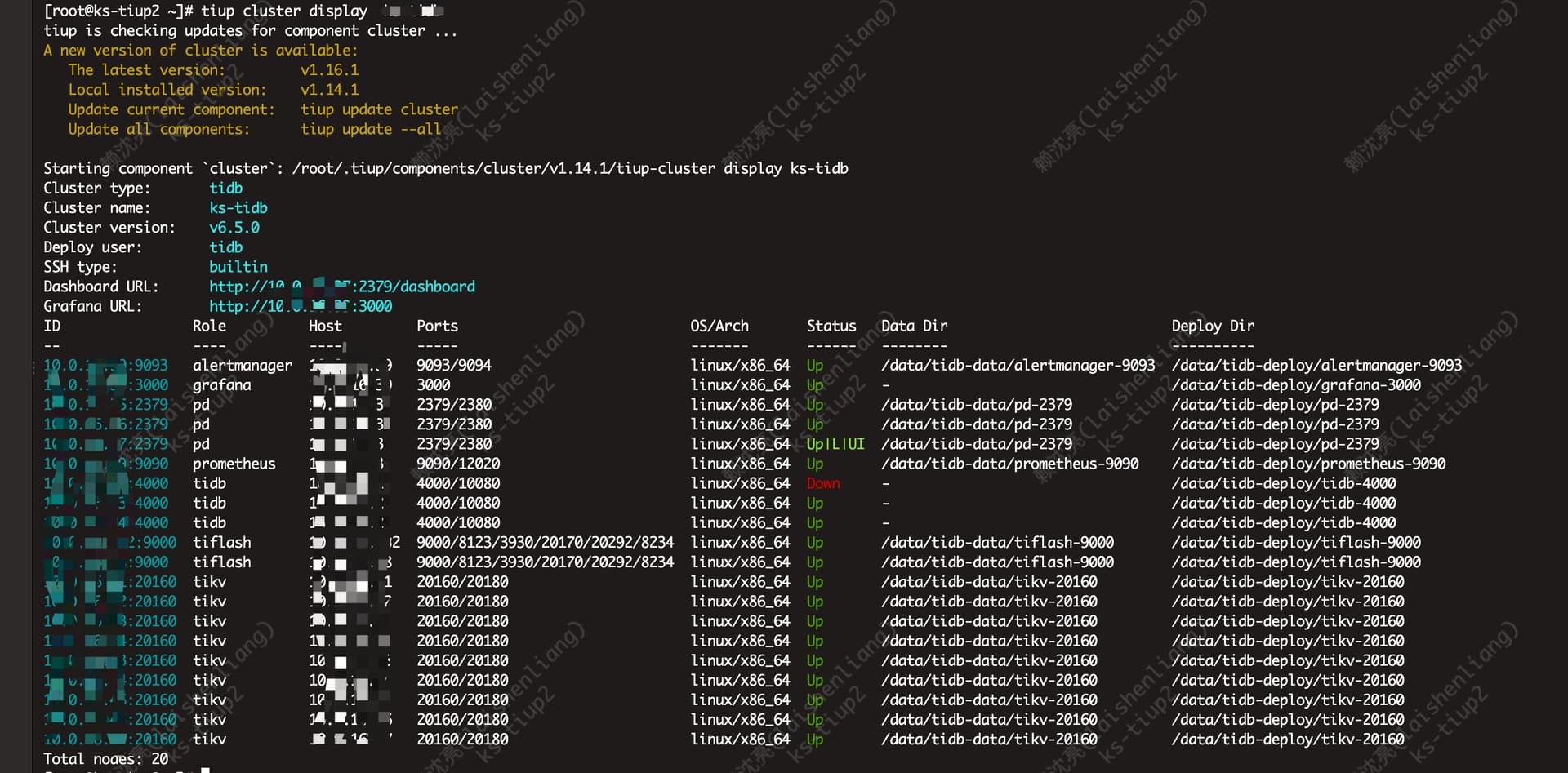The width and height of the screenshot is (1568, 773).
Task: Click the cluster name value ks-tidb
Action: tap(238, 208)
